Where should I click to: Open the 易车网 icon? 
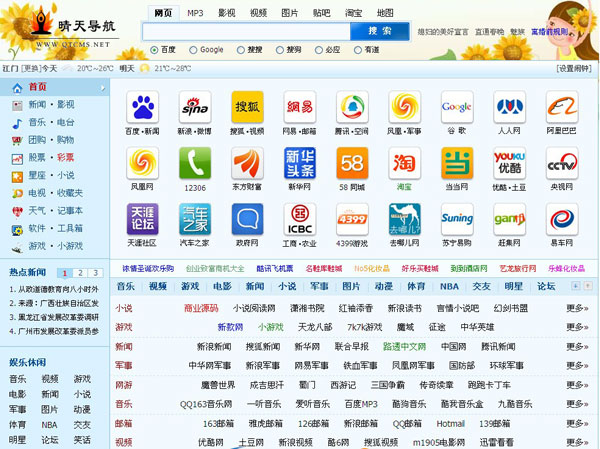(562, 219)
